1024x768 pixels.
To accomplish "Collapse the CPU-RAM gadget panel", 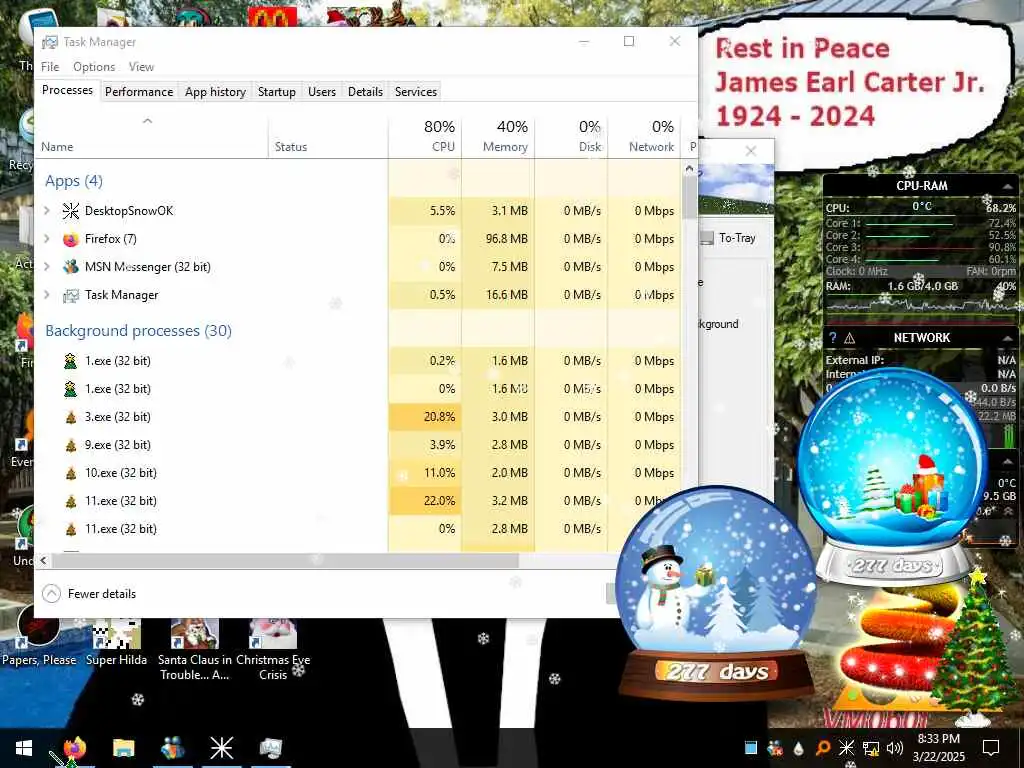I will pos(1008,185).
